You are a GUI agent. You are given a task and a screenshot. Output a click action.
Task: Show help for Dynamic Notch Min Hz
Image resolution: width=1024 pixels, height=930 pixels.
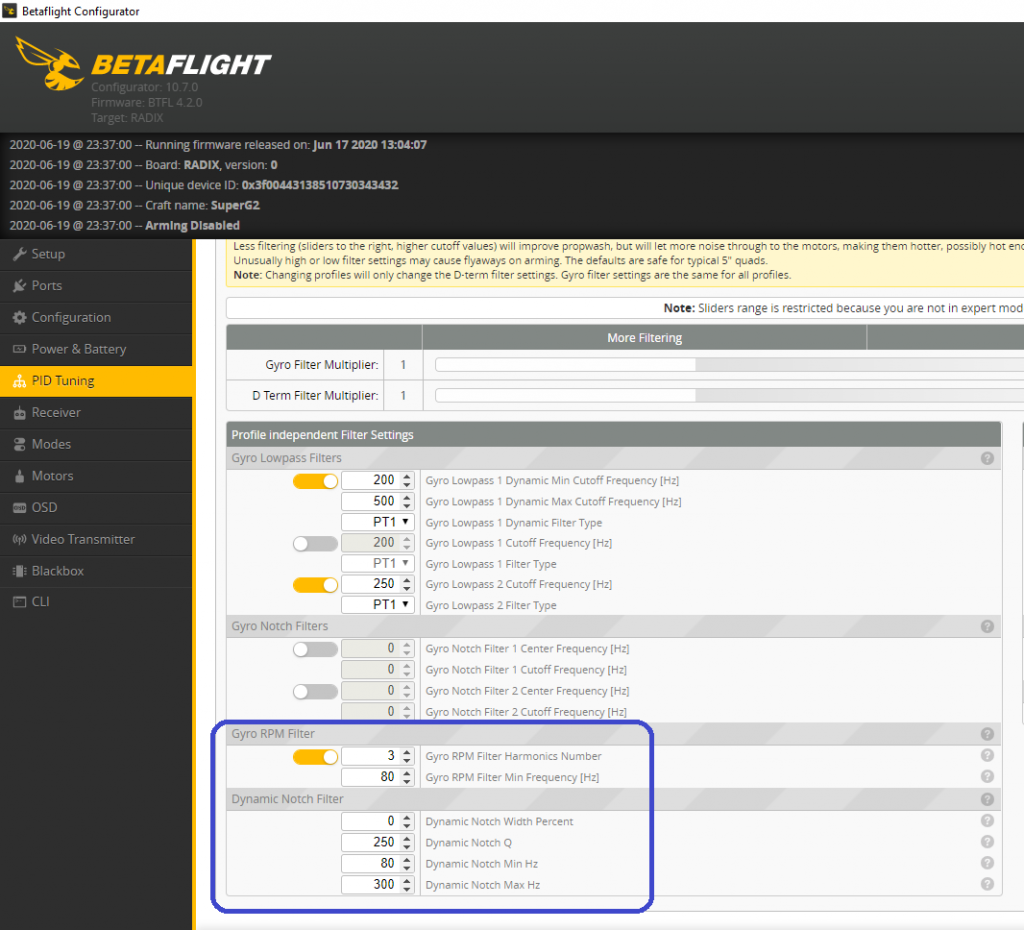coord(987,863)
